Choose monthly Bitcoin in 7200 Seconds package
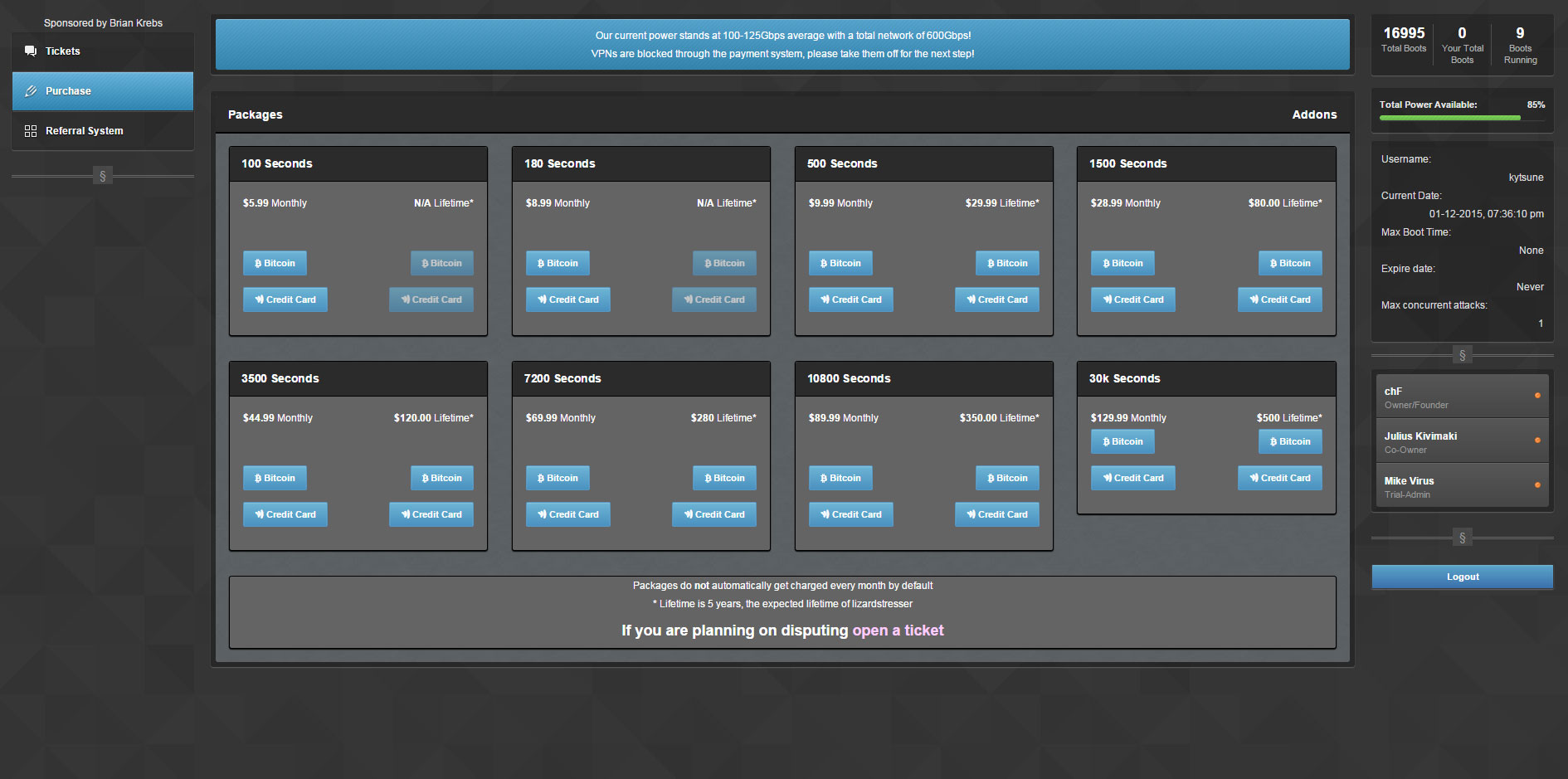The width and height of the screenshot is (1568, 779). [x=558, y=478]
